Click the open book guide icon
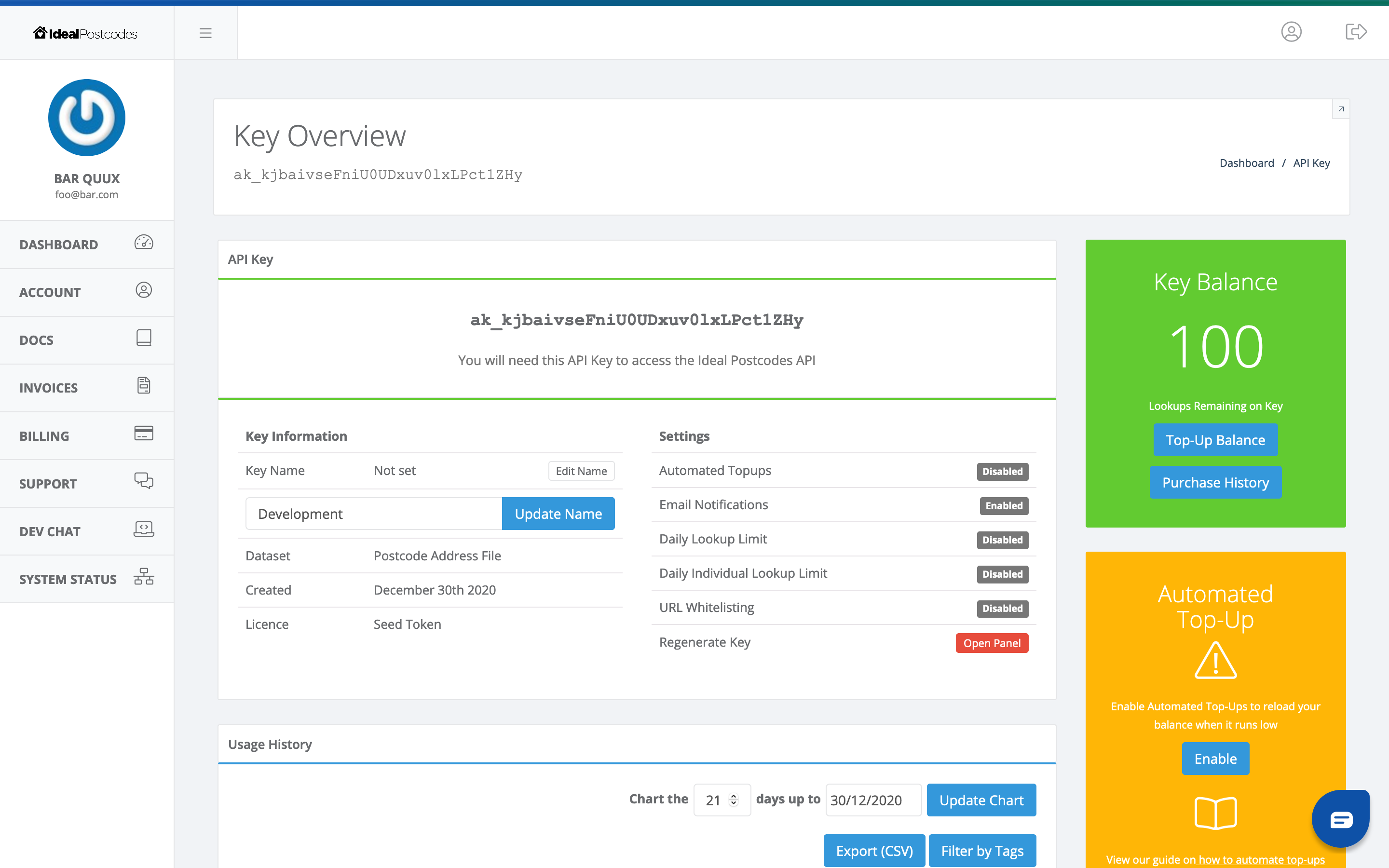Viewport: 1389px width, 868px height. (1216, 813)
